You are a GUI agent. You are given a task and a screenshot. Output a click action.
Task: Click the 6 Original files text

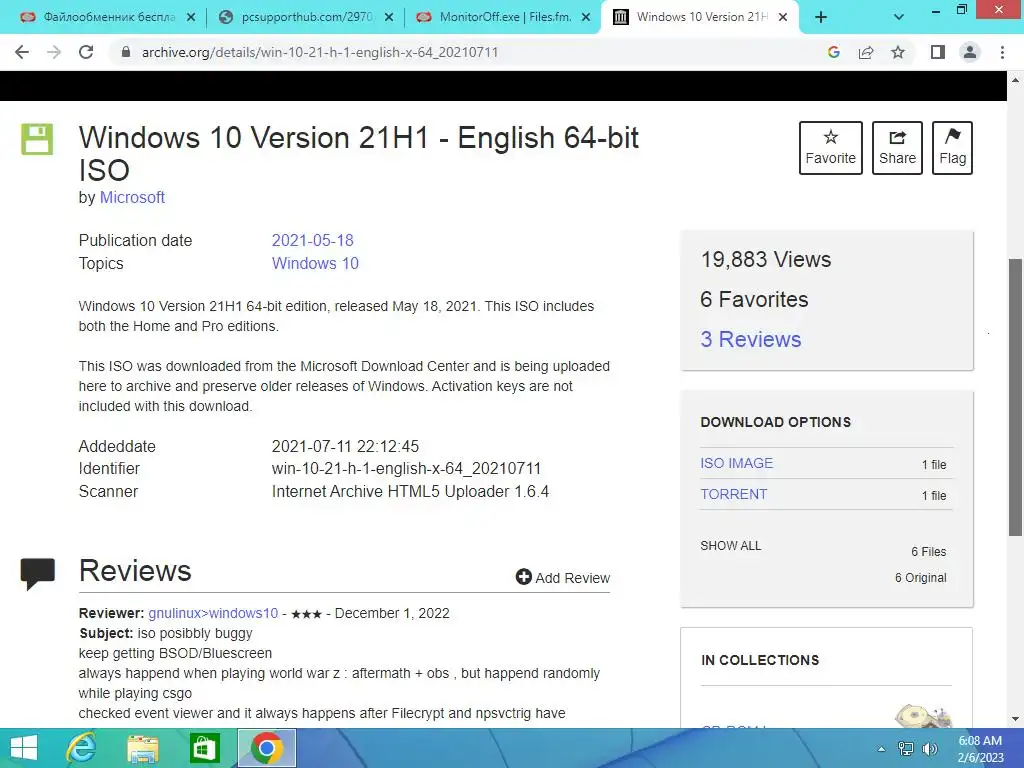[x=920, y=577]
